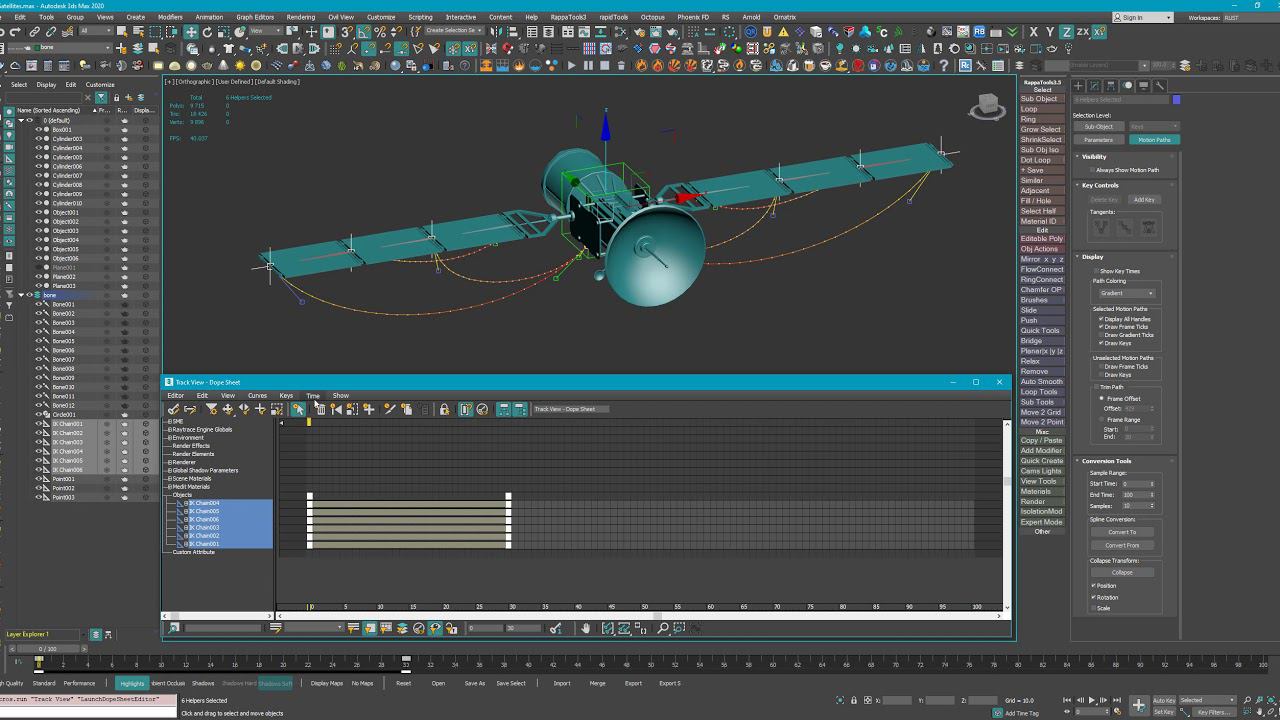
Task: Click the Zoom magnifier in Track View
Action: pos(663,628)
